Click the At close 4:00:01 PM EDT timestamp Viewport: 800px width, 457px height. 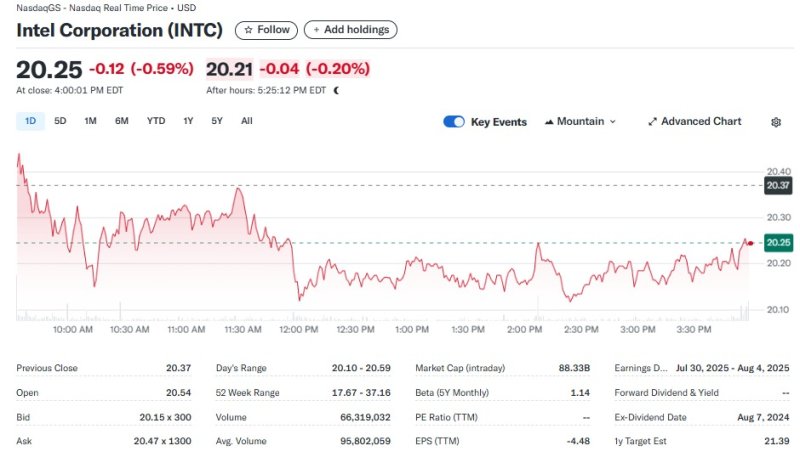pyautogui.click(x=69, y=90)
